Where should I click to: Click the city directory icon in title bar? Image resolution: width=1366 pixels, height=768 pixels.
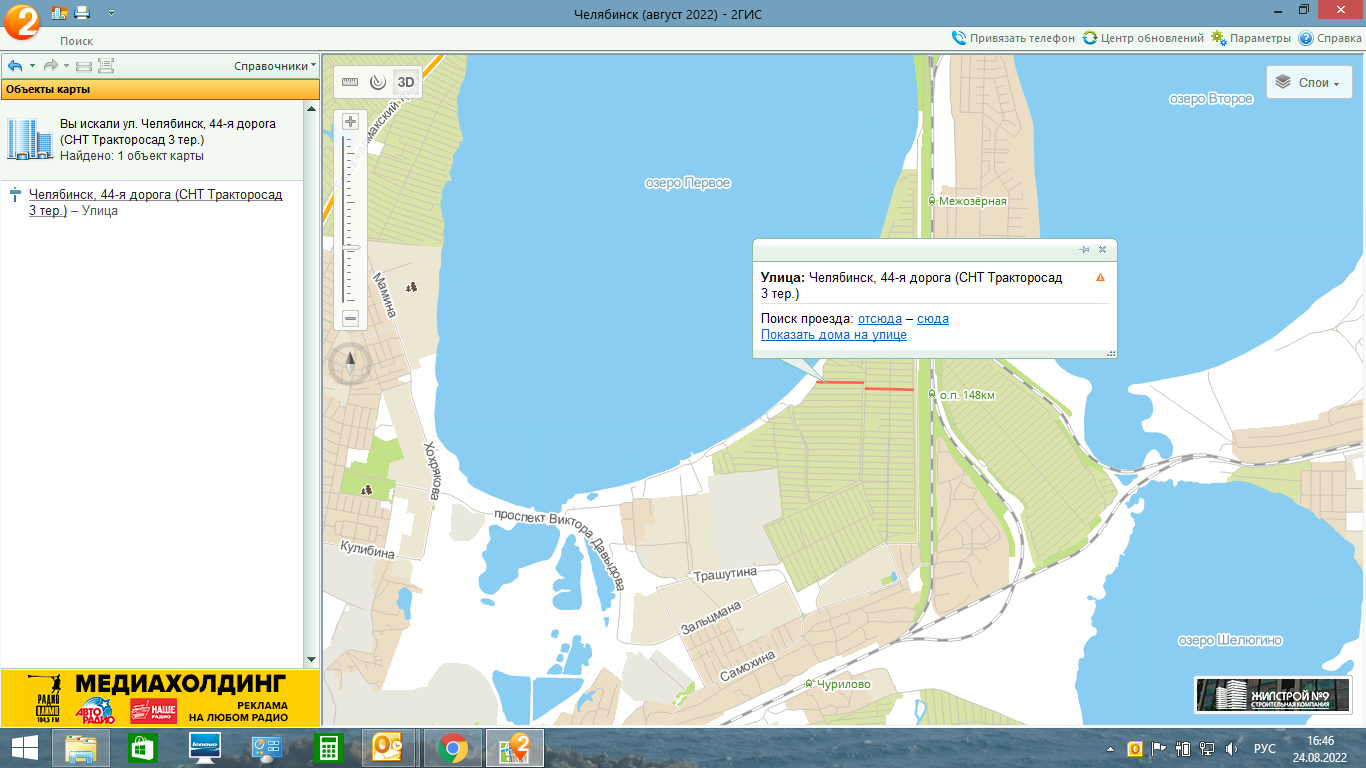59,13
